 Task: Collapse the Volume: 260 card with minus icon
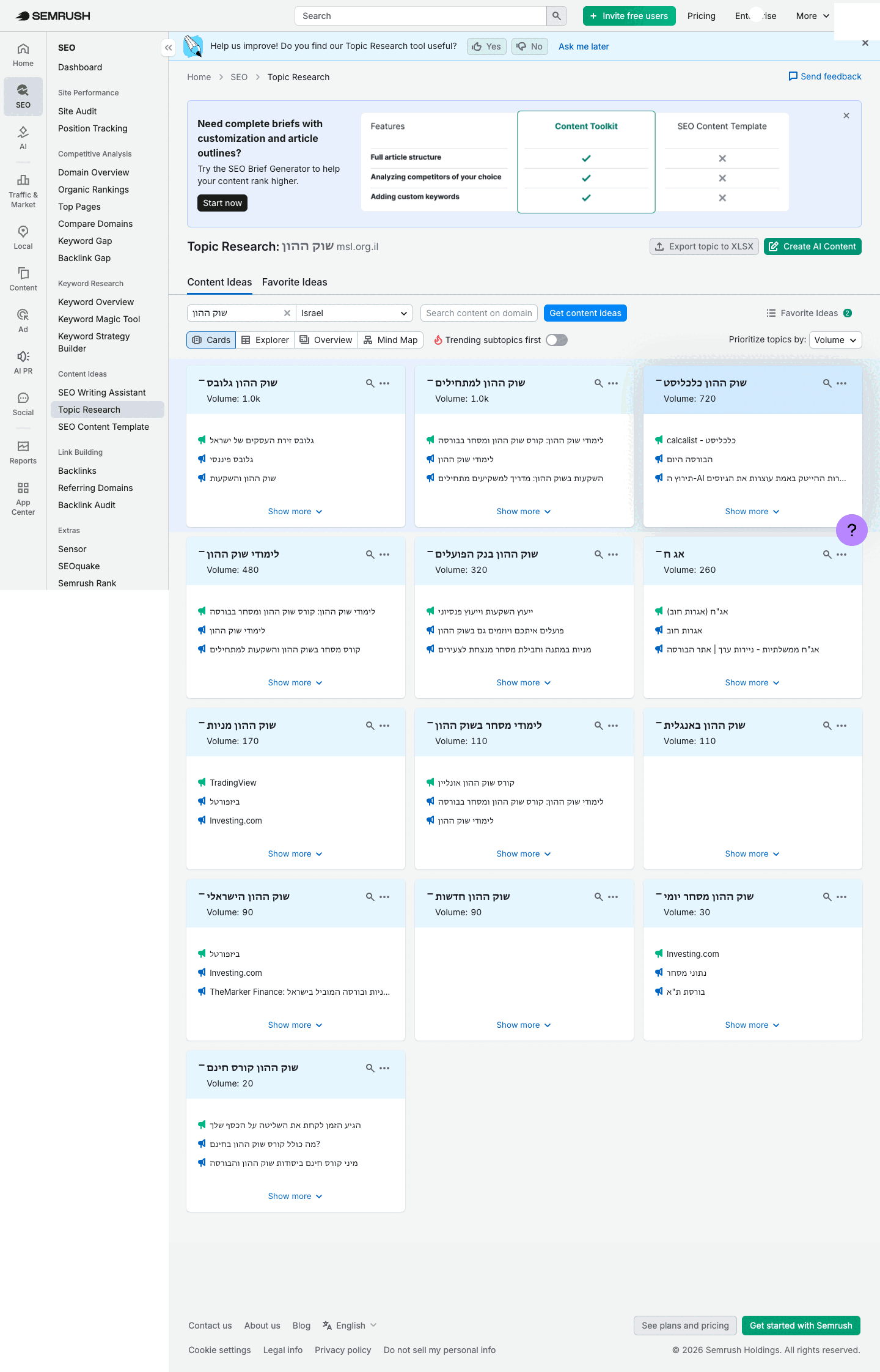658,553
